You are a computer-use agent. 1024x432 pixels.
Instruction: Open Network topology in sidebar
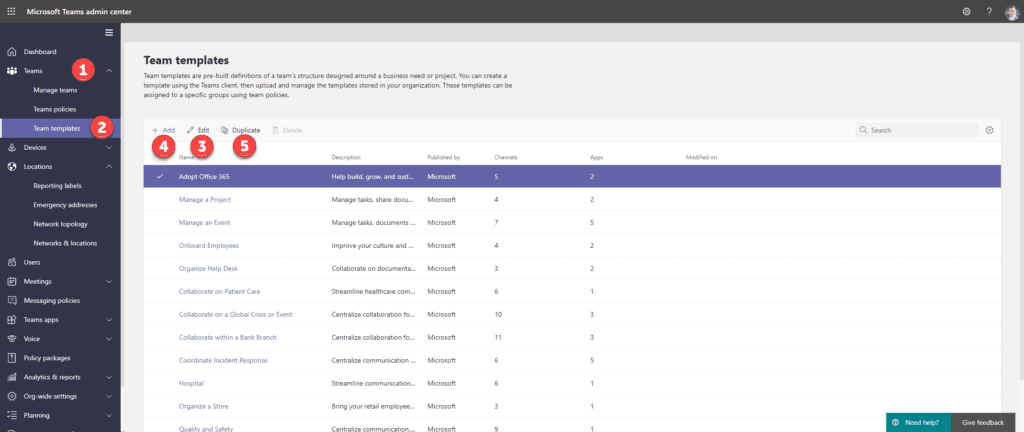tap(60, 224)
